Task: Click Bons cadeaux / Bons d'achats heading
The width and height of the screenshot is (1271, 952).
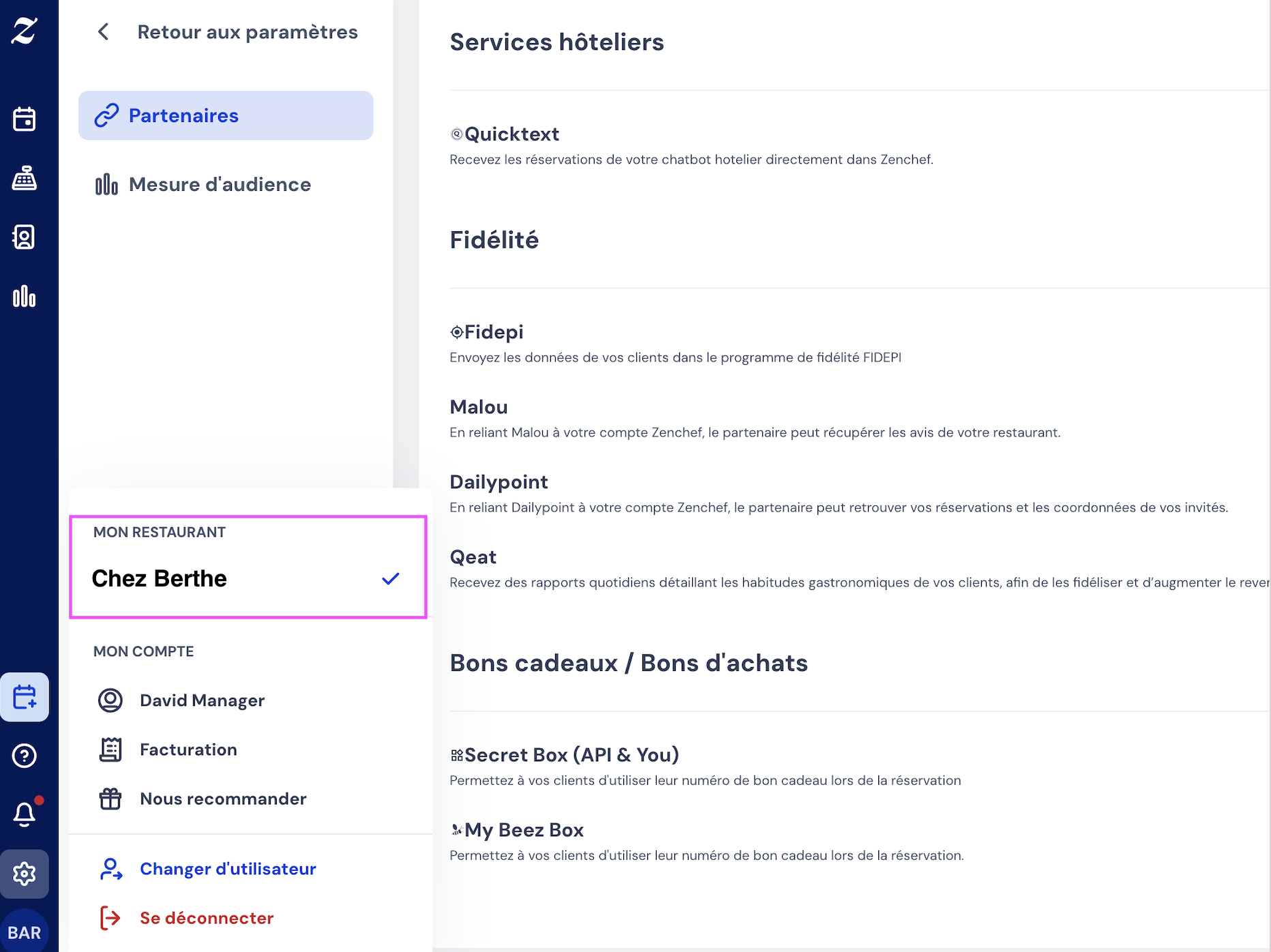Action: [x=629, y=663]
